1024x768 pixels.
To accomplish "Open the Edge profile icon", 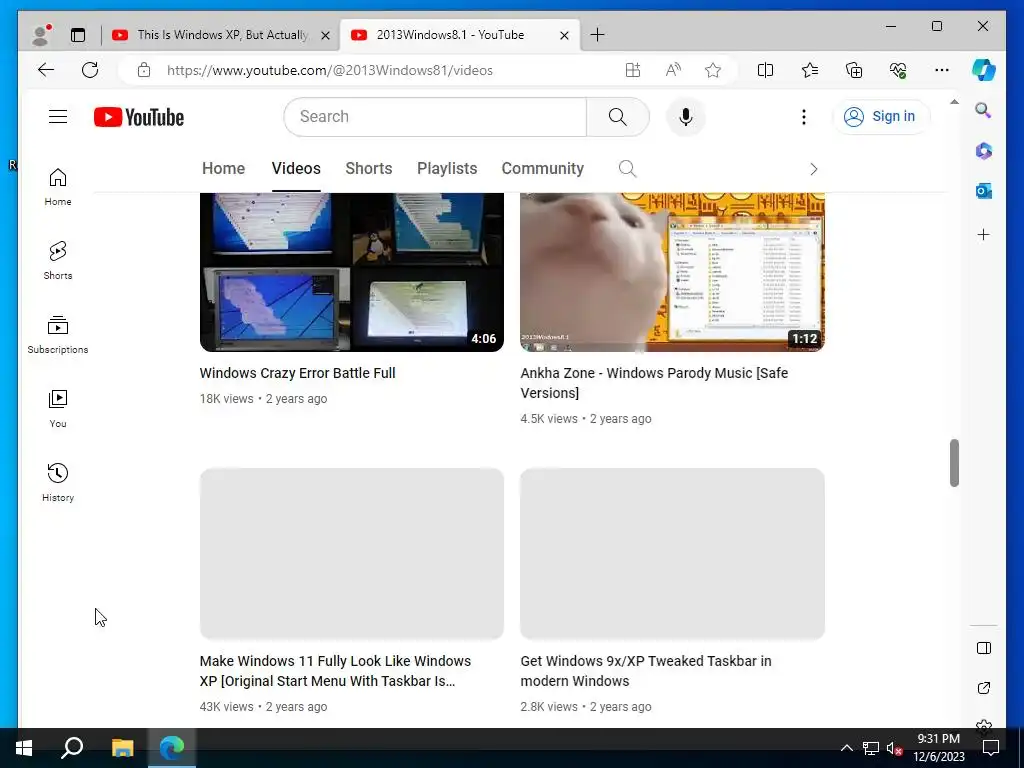I will coord(41,35).
